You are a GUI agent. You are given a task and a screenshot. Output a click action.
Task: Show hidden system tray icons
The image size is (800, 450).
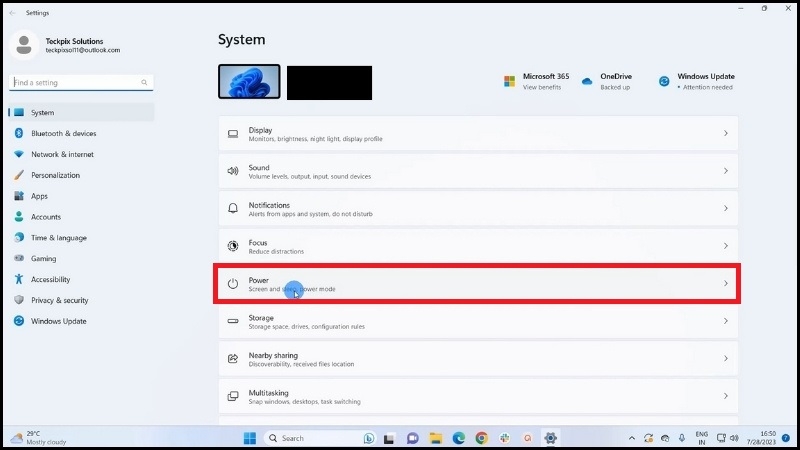(x=631, y=438)
